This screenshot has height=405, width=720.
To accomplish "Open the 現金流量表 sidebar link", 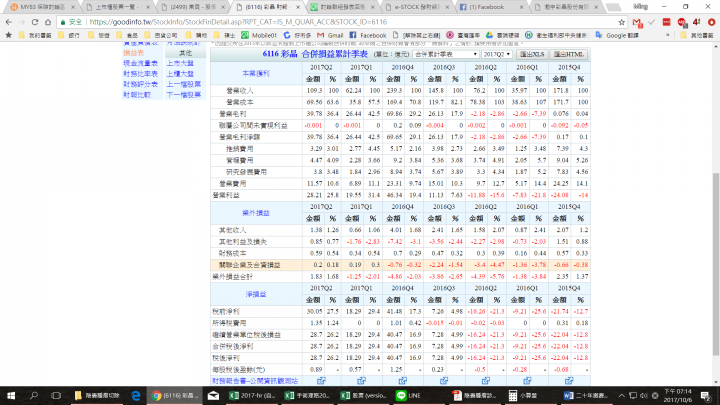I will pos(141,63).
